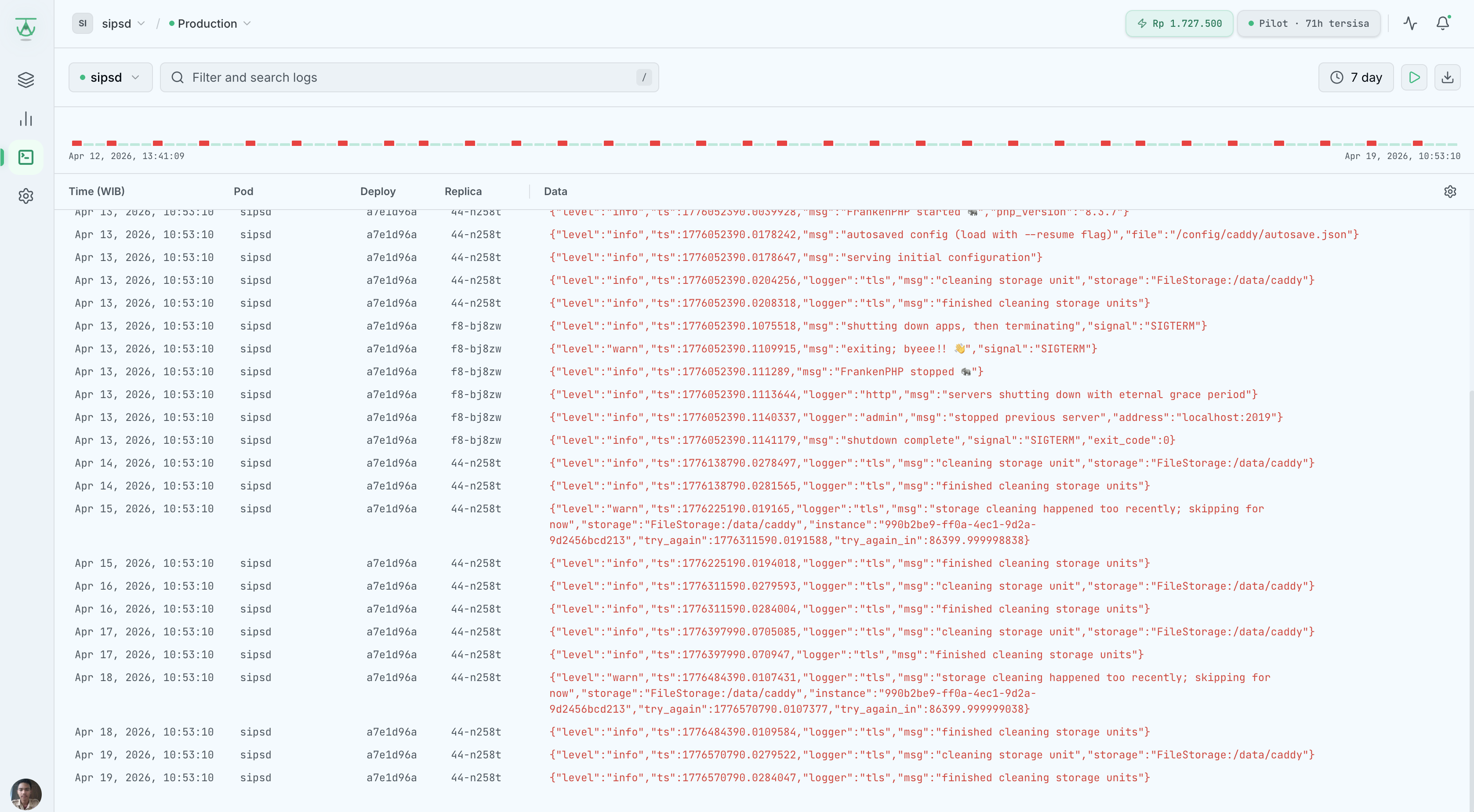
Task: Open the sipsd service filter dropdown
Action: pos(110,77)
